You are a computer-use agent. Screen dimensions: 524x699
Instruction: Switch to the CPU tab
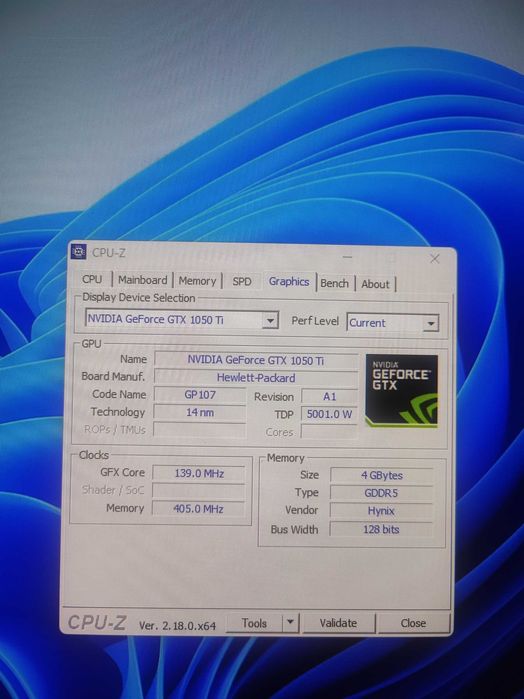click(92, 279)
